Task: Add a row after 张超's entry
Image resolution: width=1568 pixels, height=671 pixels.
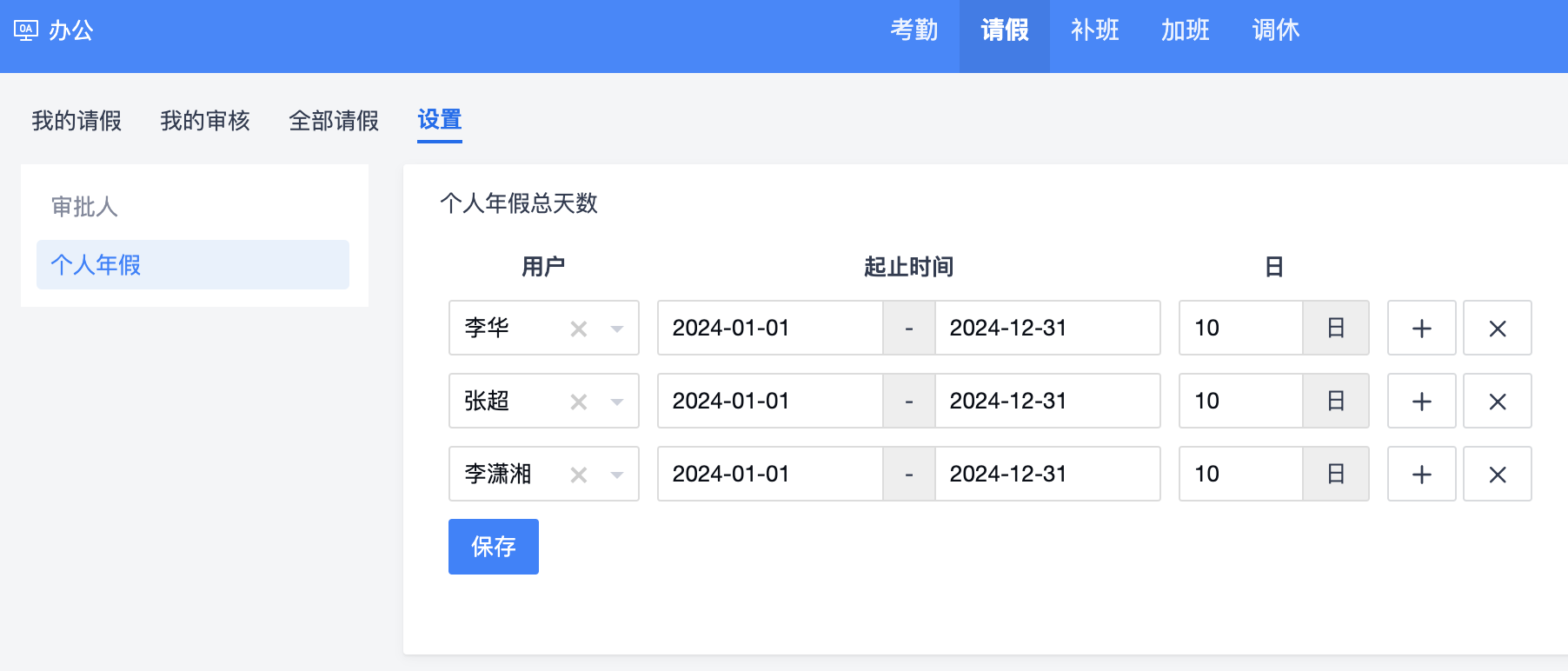Action: coord(1421,402)
